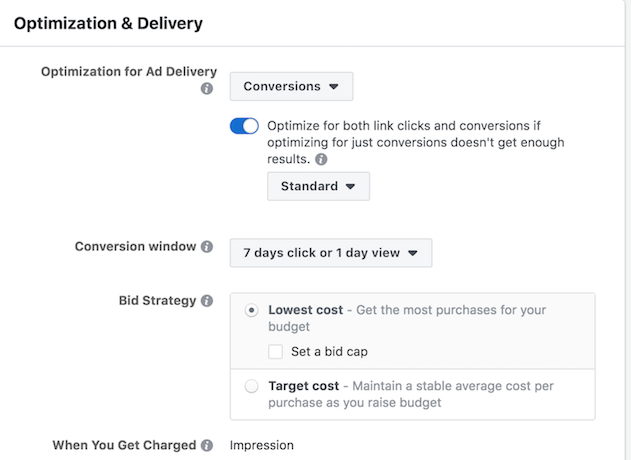Select the Lowest cost radio button
The image size is (631, 460).
pos(252,310)
